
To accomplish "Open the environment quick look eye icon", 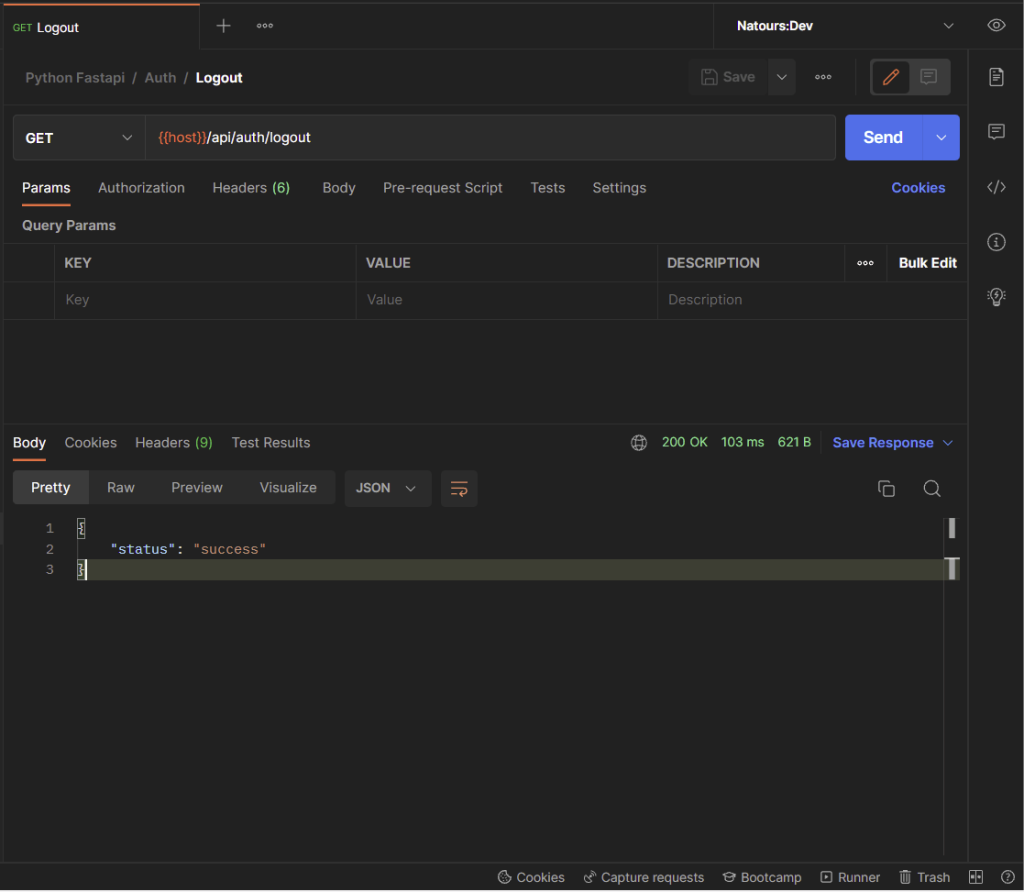I will [x=996, y=25].
